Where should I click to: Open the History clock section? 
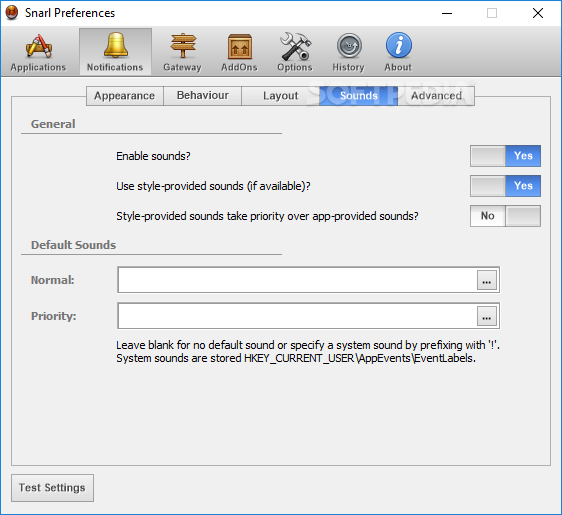click(348, 52)
